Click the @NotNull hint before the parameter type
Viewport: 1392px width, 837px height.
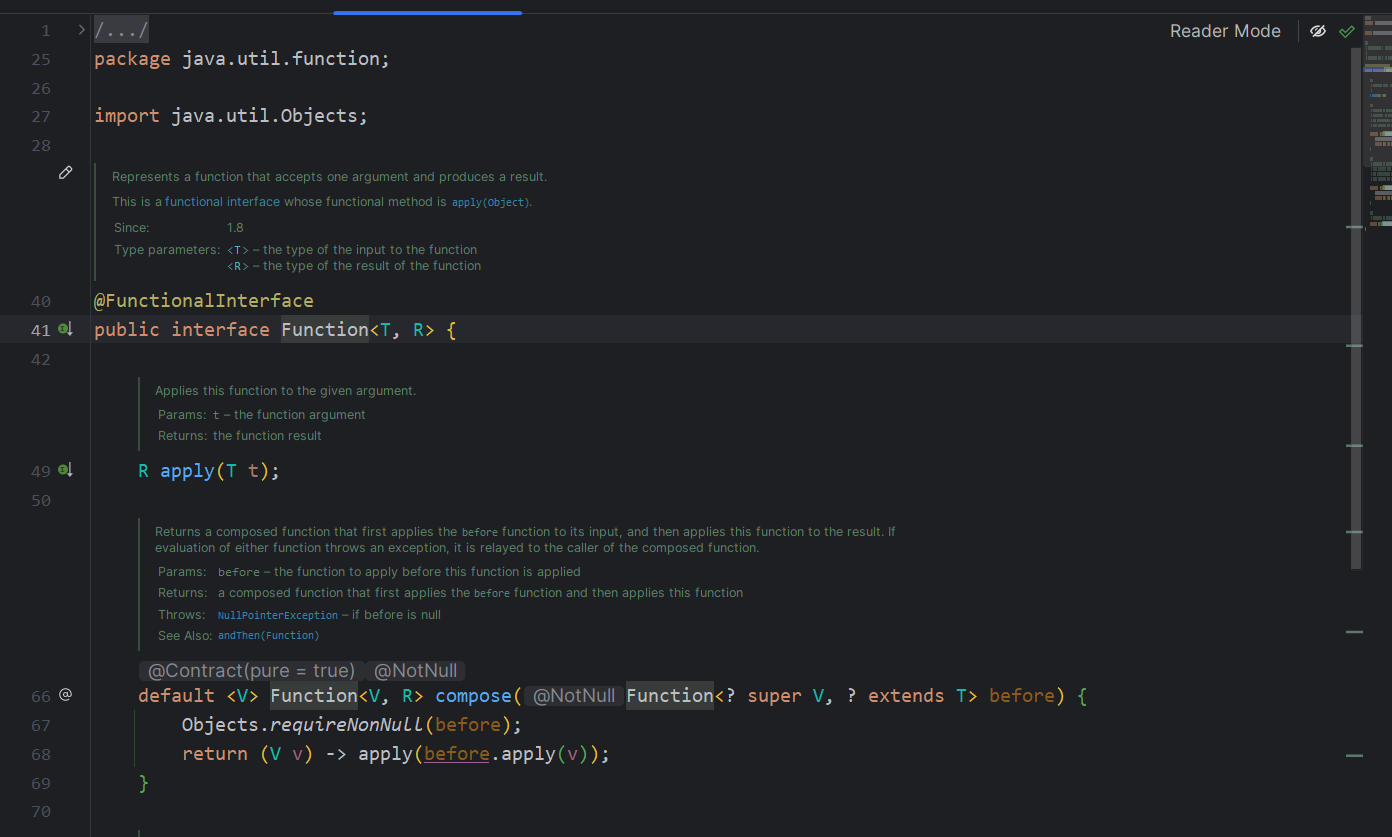point(574,695)
